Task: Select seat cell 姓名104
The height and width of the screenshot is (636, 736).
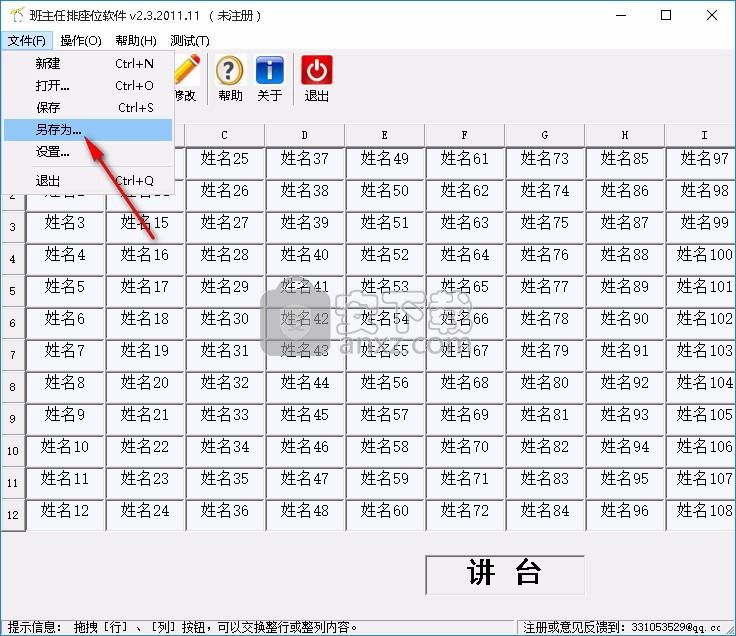Action: [701, 387]
